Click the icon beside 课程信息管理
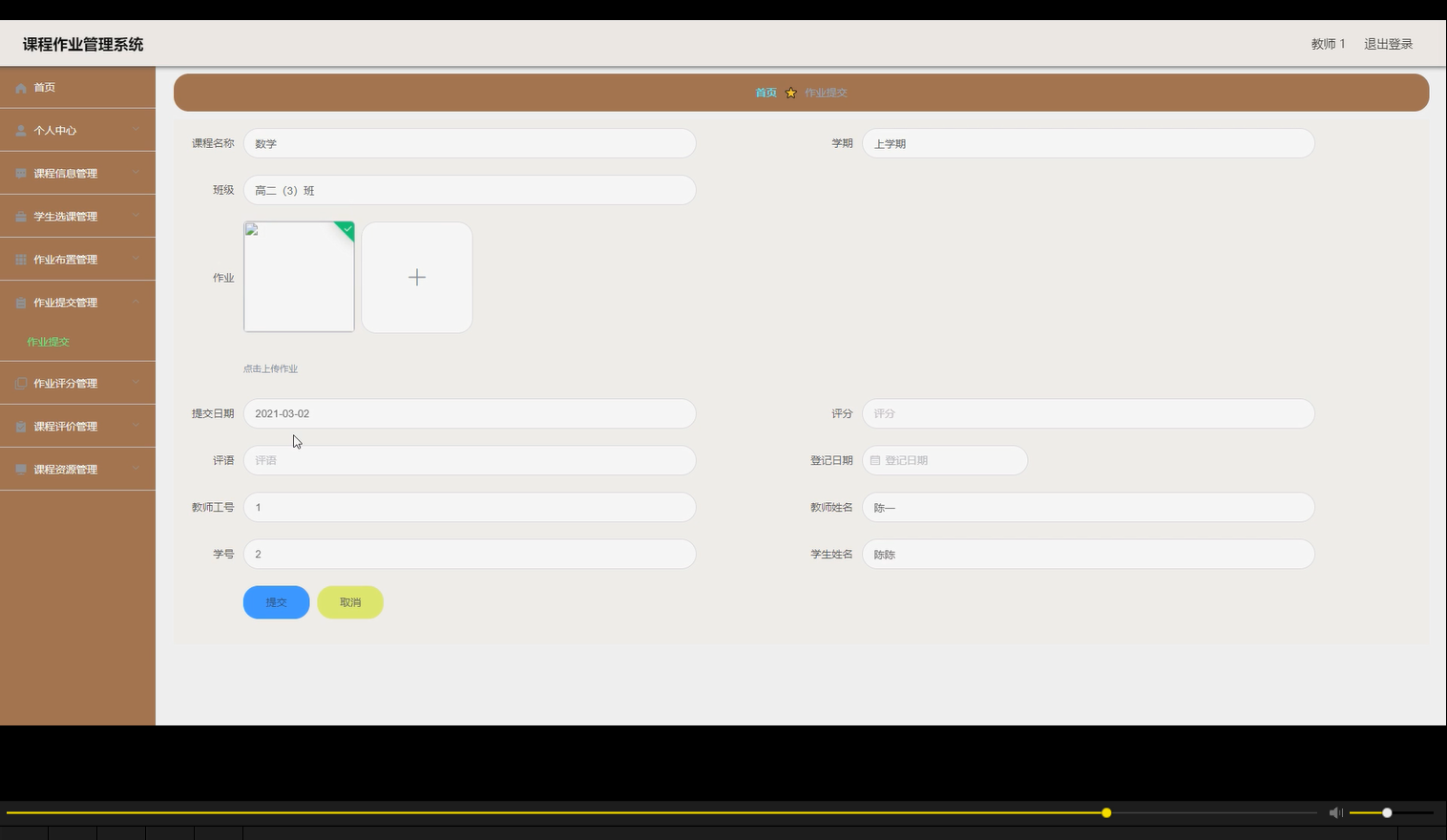The height and width of the screenshot is (840, 1447). pyautogui.click(x=21, y=174)
